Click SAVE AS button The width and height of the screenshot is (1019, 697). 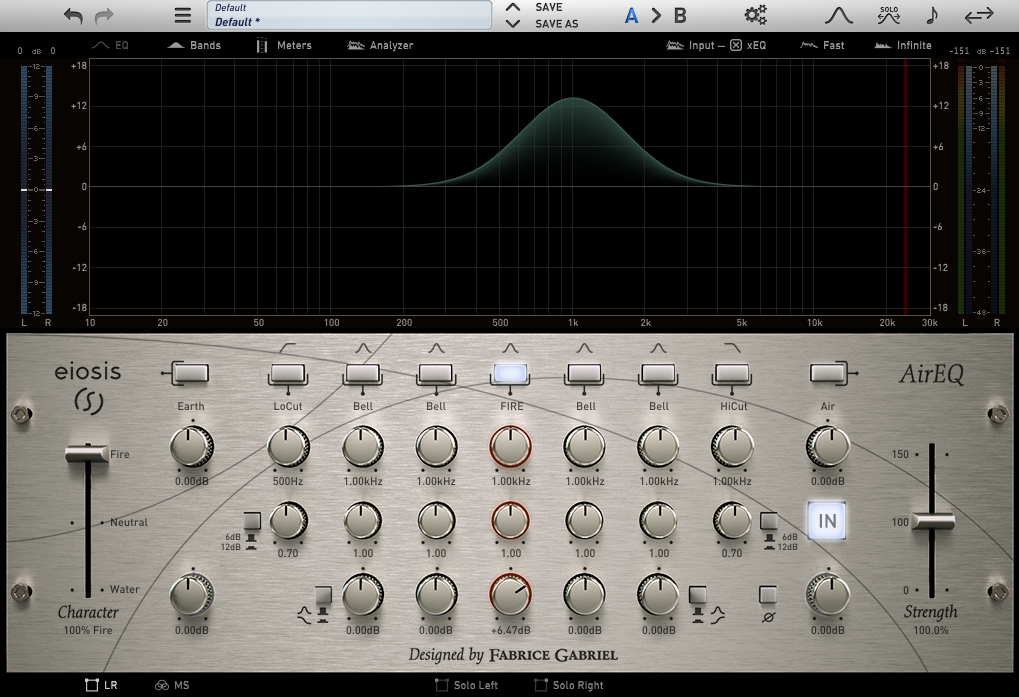coord(556,24)
